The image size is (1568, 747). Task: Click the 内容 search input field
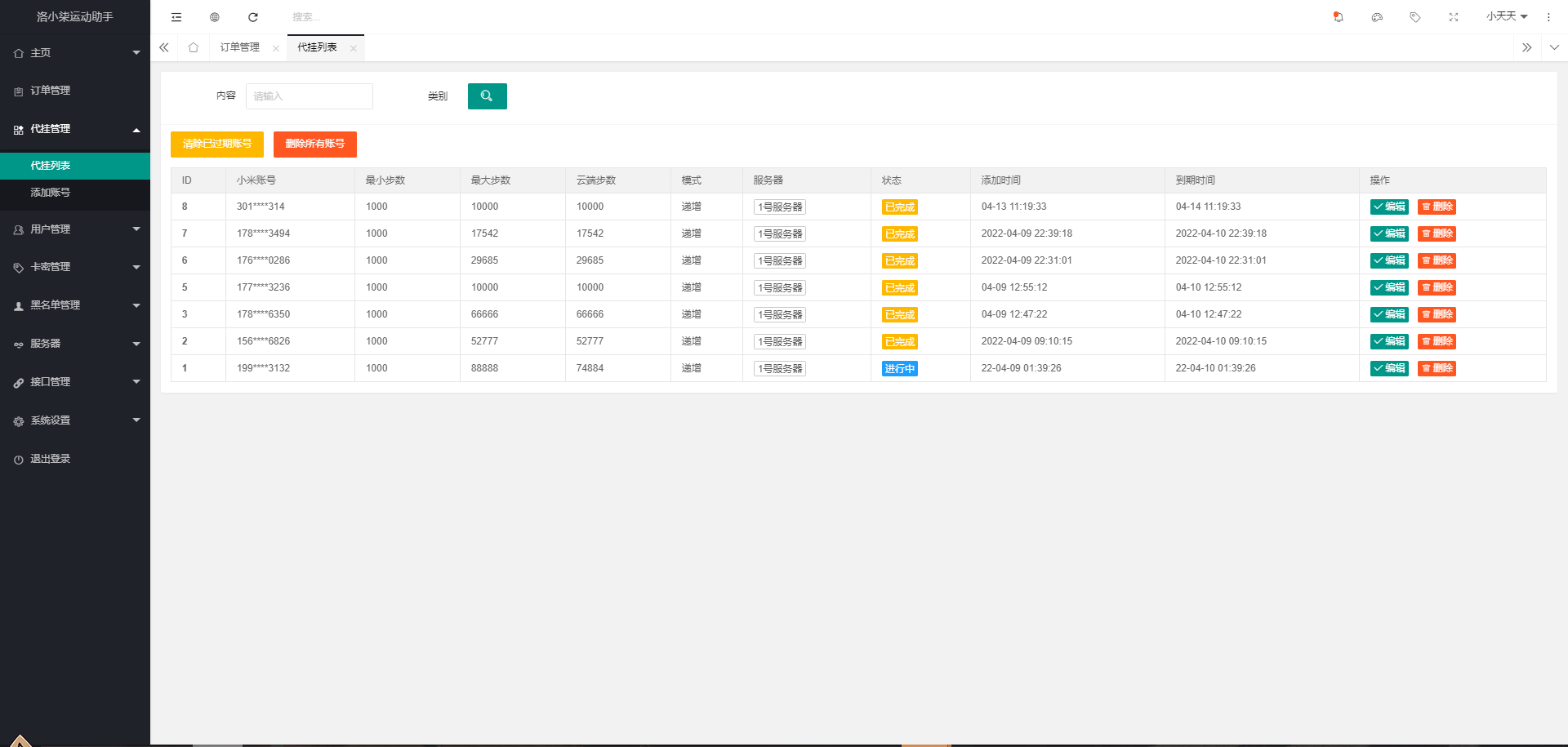coord(310,96)
